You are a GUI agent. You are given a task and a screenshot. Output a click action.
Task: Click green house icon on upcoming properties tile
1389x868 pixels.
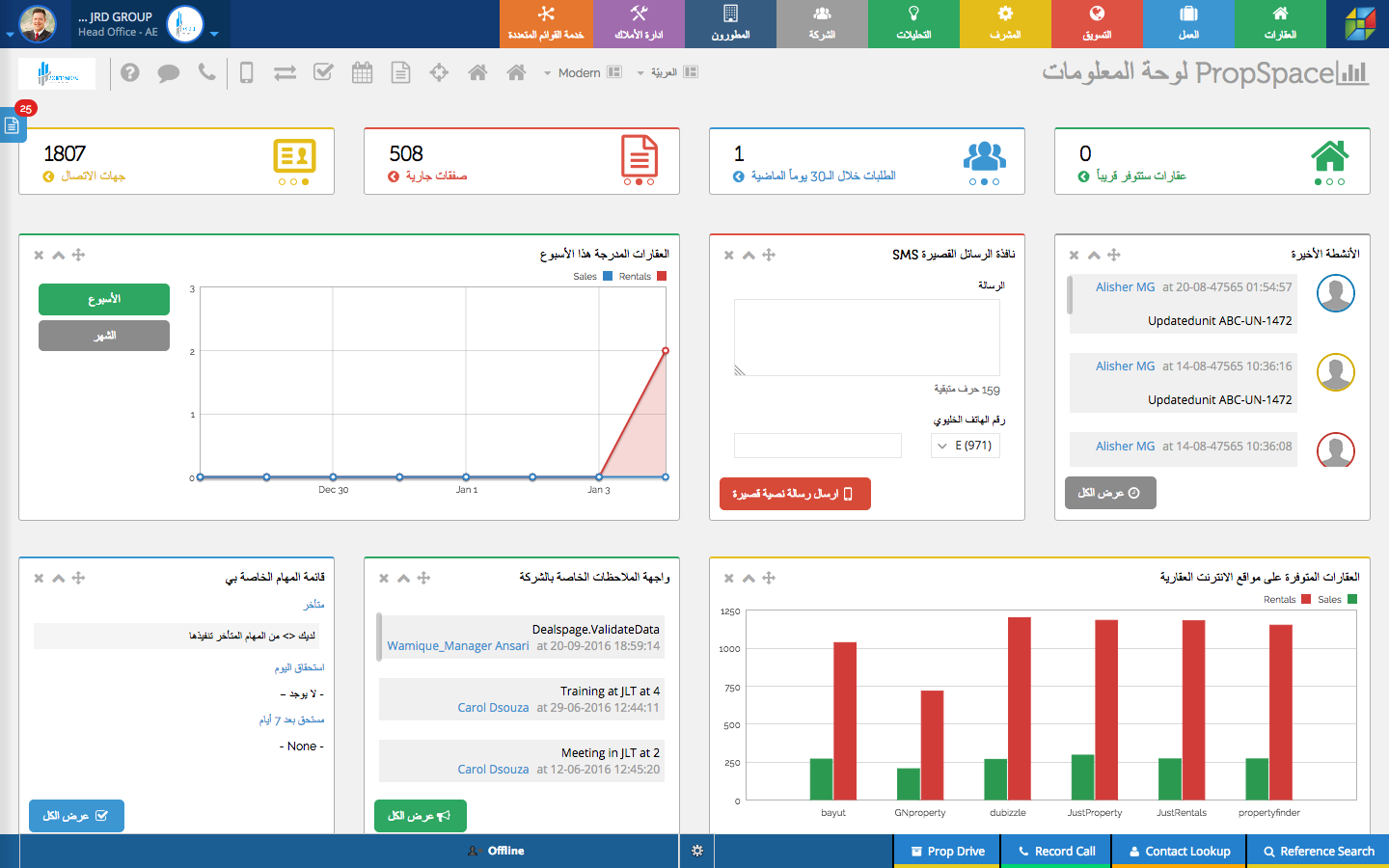1329,156
